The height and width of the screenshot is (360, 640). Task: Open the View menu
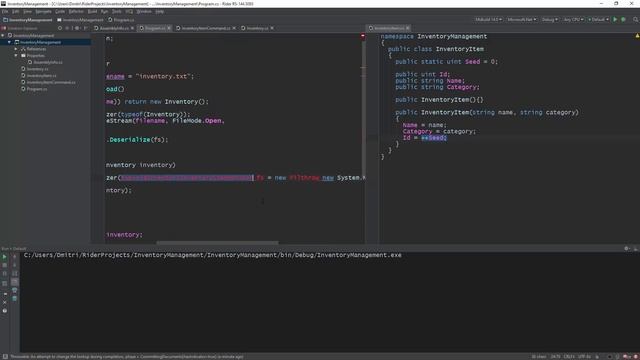[27, 11]
